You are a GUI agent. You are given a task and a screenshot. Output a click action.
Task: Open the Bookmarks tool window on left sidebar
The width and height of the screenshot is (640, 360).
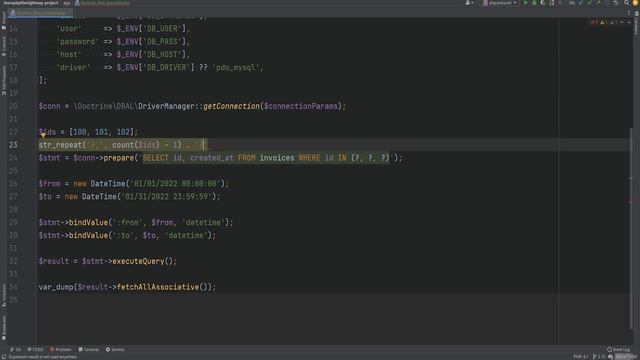[x=4, y=327]
